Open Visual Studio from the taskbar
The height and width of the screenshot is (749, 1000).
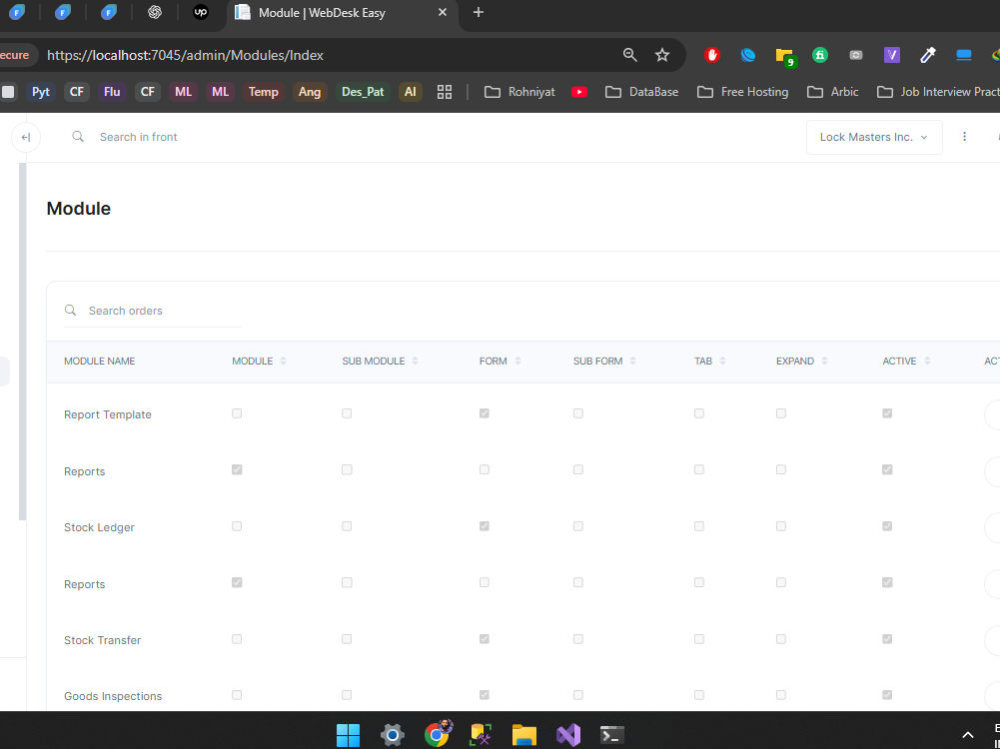(568, 735)
